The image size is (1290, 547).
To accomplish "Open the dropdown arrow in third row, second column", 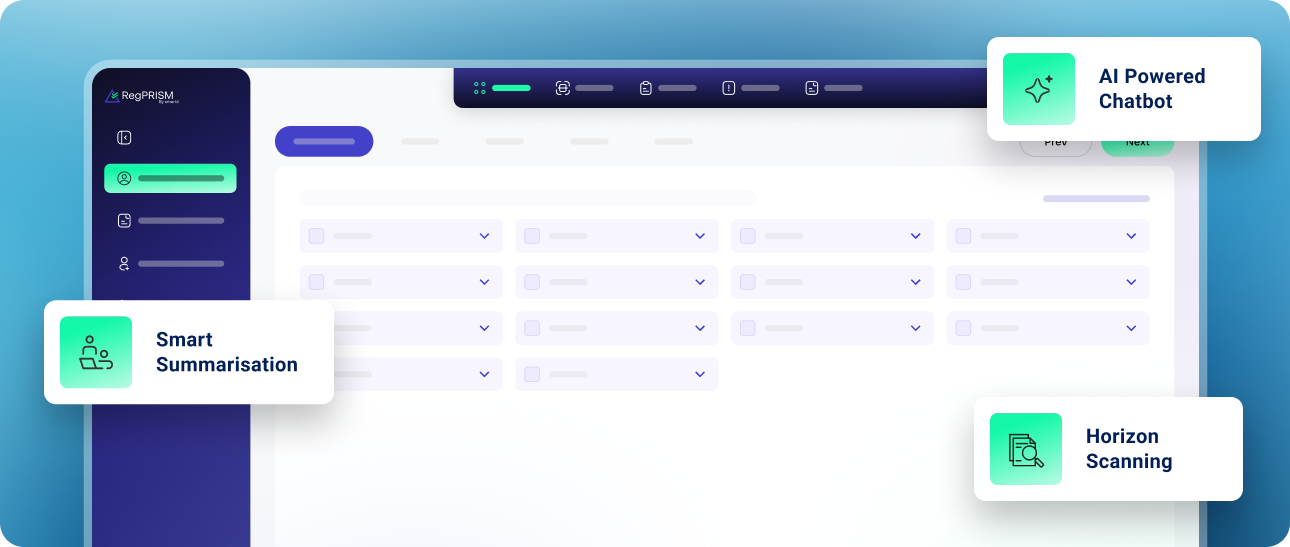I will click(700, 328).
